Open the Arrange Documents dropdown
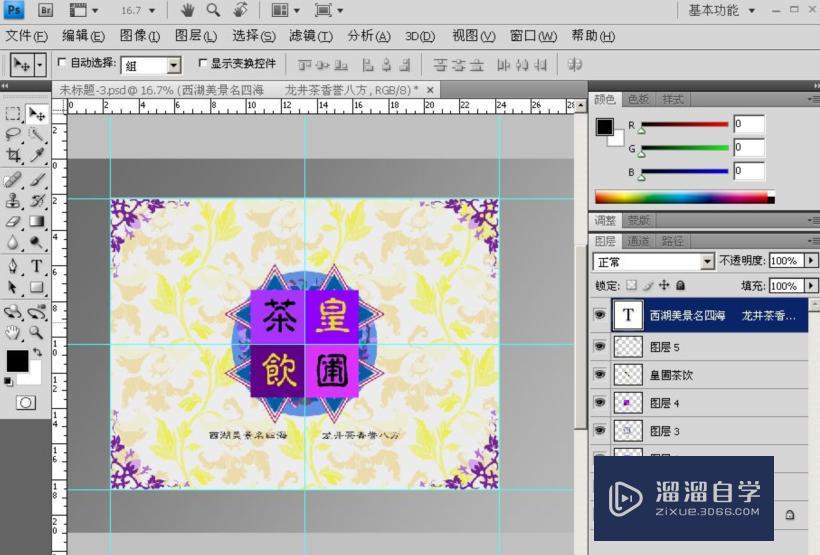820x555 pixels. tap(286, 10)
